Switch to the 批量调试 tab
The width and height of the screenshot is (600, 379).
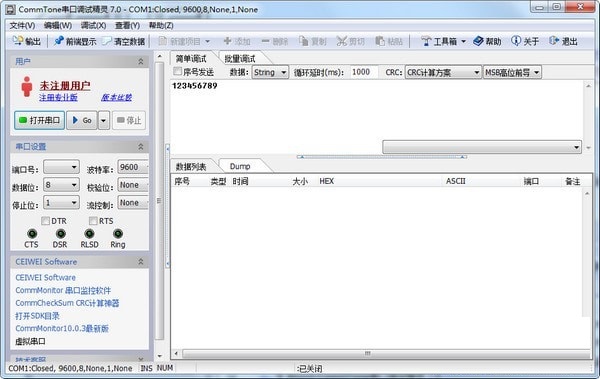(x=240, y=59)
